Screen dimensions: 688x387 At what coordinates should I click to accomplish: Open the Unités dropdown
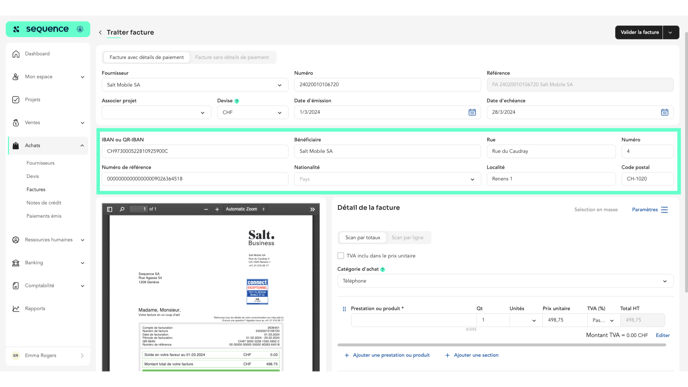525,320
